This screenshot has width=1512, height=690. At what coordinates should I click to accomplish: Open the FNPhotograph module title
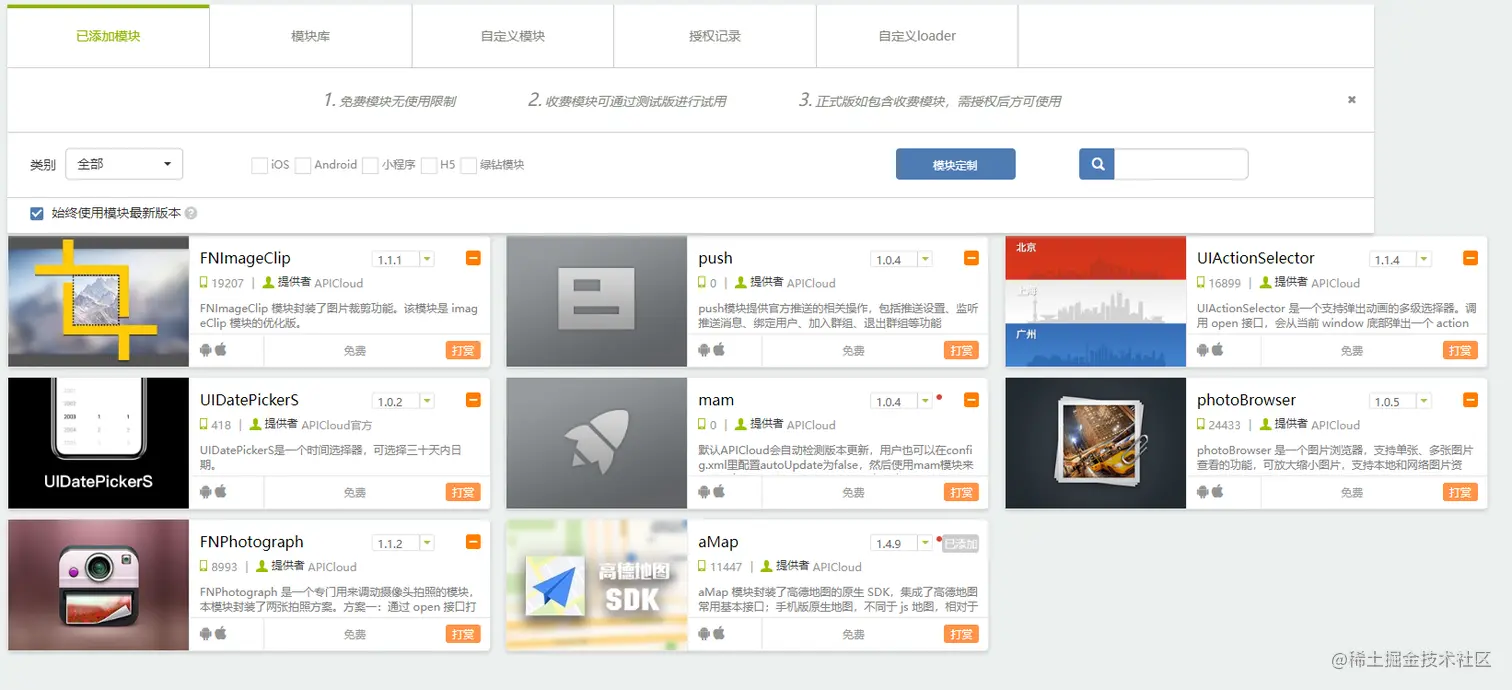[x=251, y=542]
